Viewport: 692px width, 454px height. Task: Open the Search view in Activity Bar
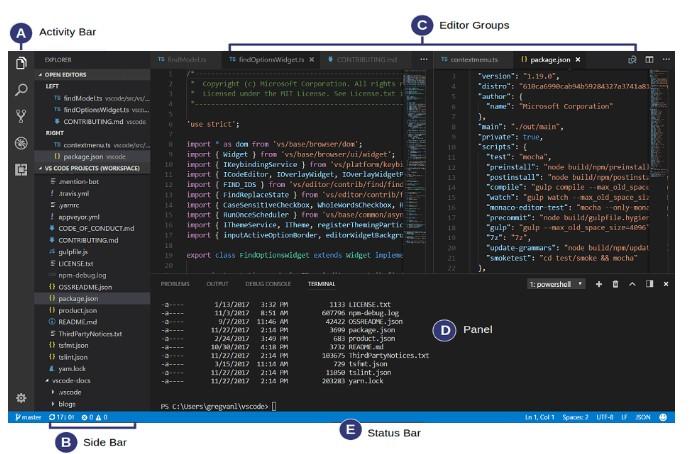(21, 90)
